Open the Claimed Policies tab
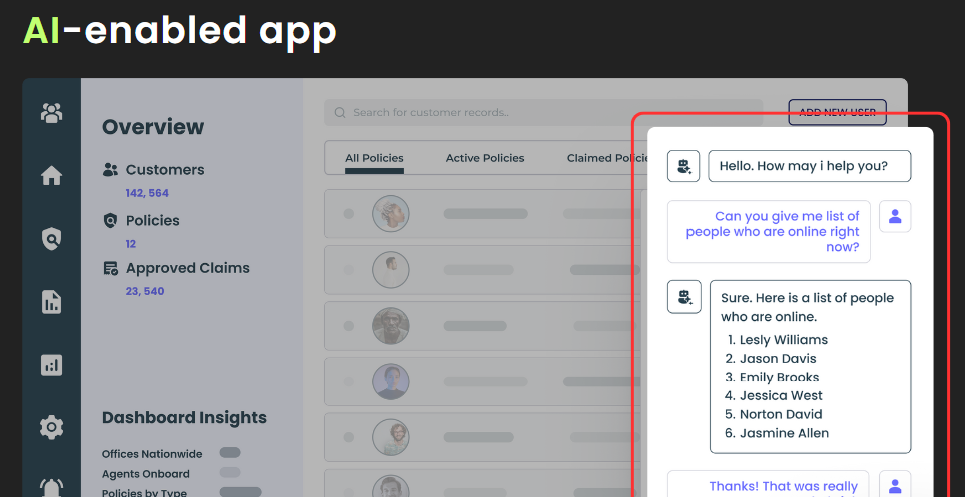The width and height of the screenshot is (965, 497). tap(598, 158)
